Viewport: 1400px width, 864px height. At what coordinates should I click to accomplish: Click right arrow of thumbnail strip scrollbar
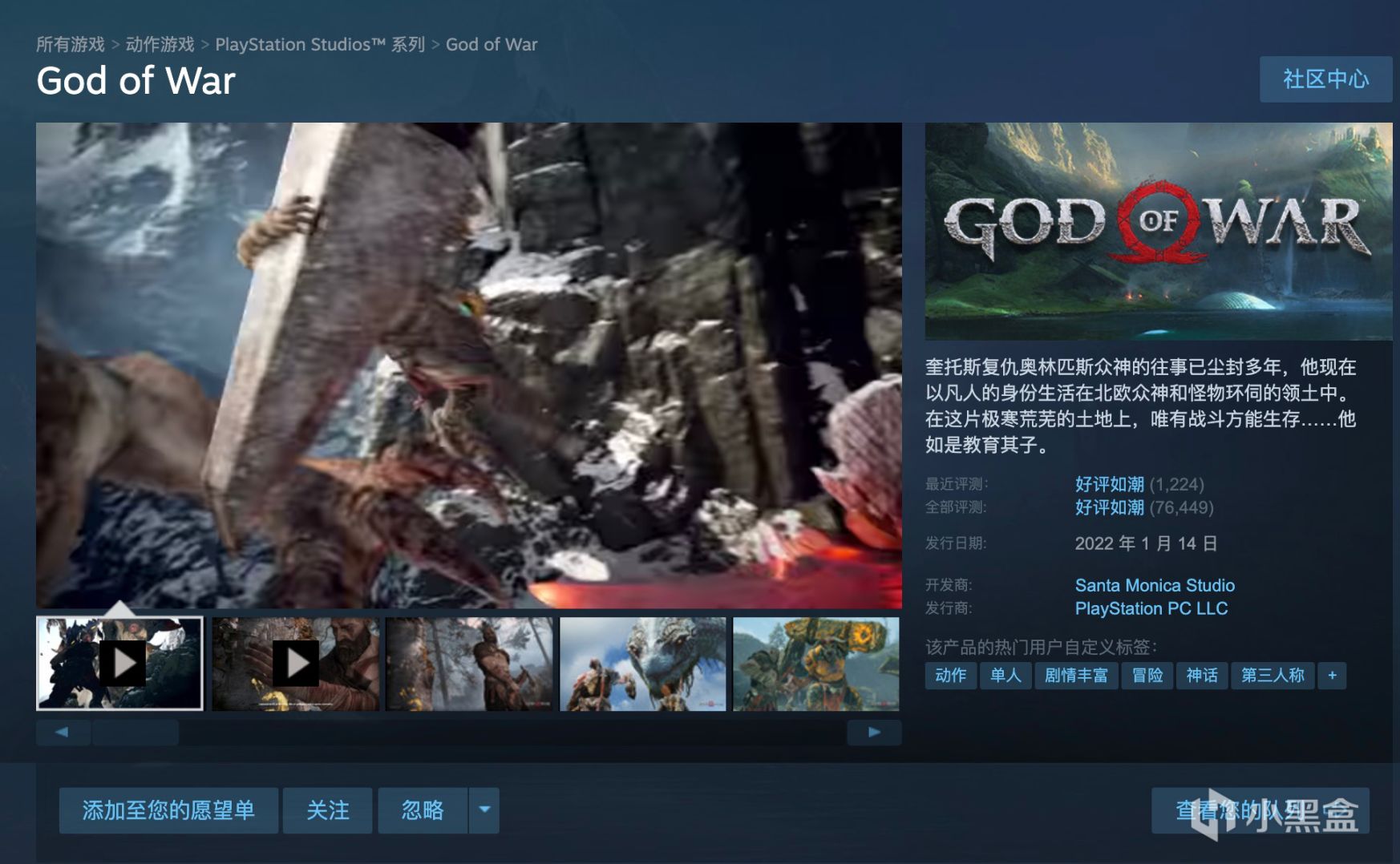coord(874,732)
